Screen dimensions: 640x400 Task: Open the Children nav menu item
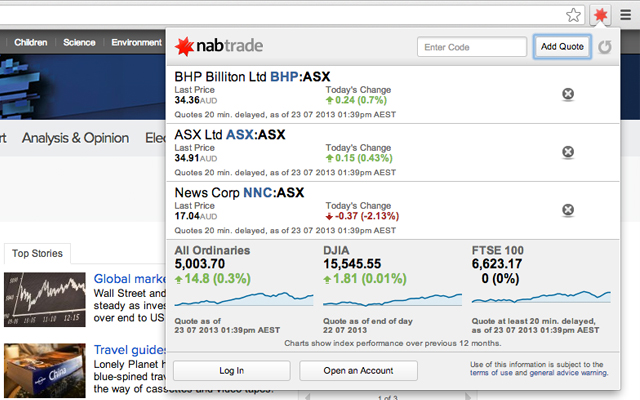31,42
